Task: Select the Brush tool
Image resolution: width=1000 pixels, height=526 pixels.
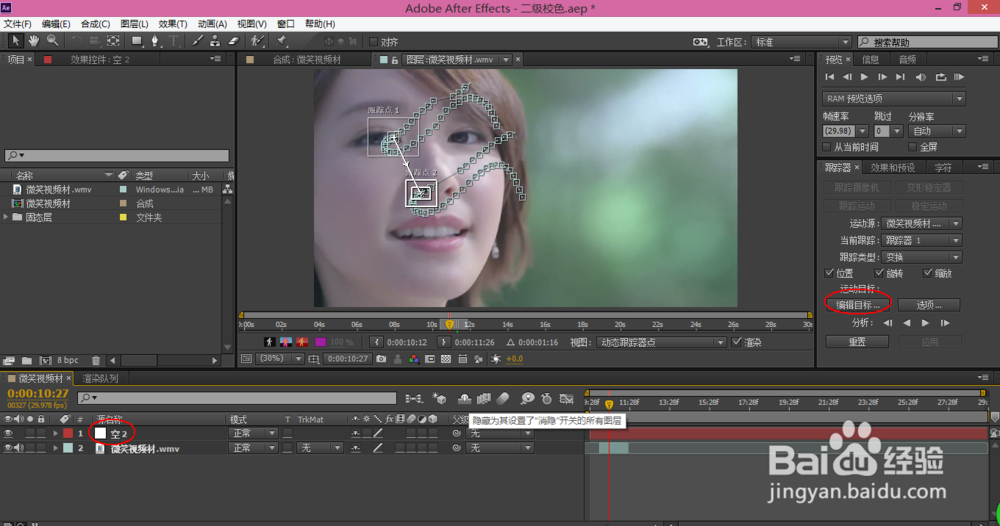Action: [x=198, y=41]
